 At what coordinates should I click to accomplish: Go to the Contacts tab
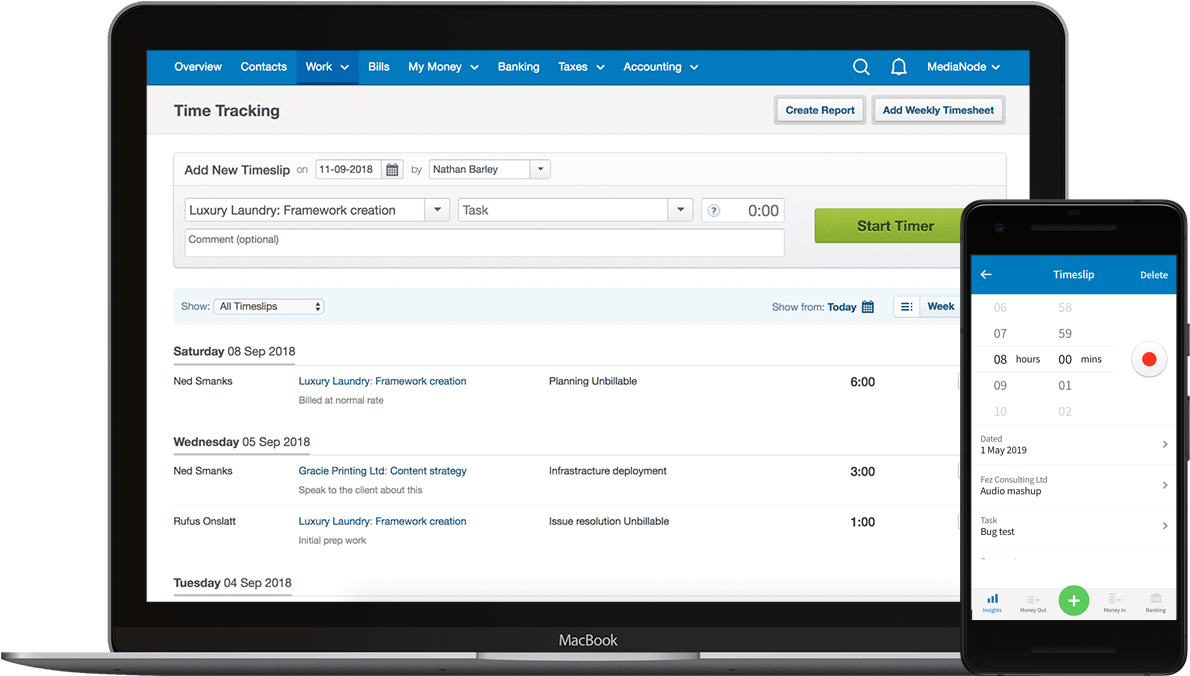(x=263, y=67)
